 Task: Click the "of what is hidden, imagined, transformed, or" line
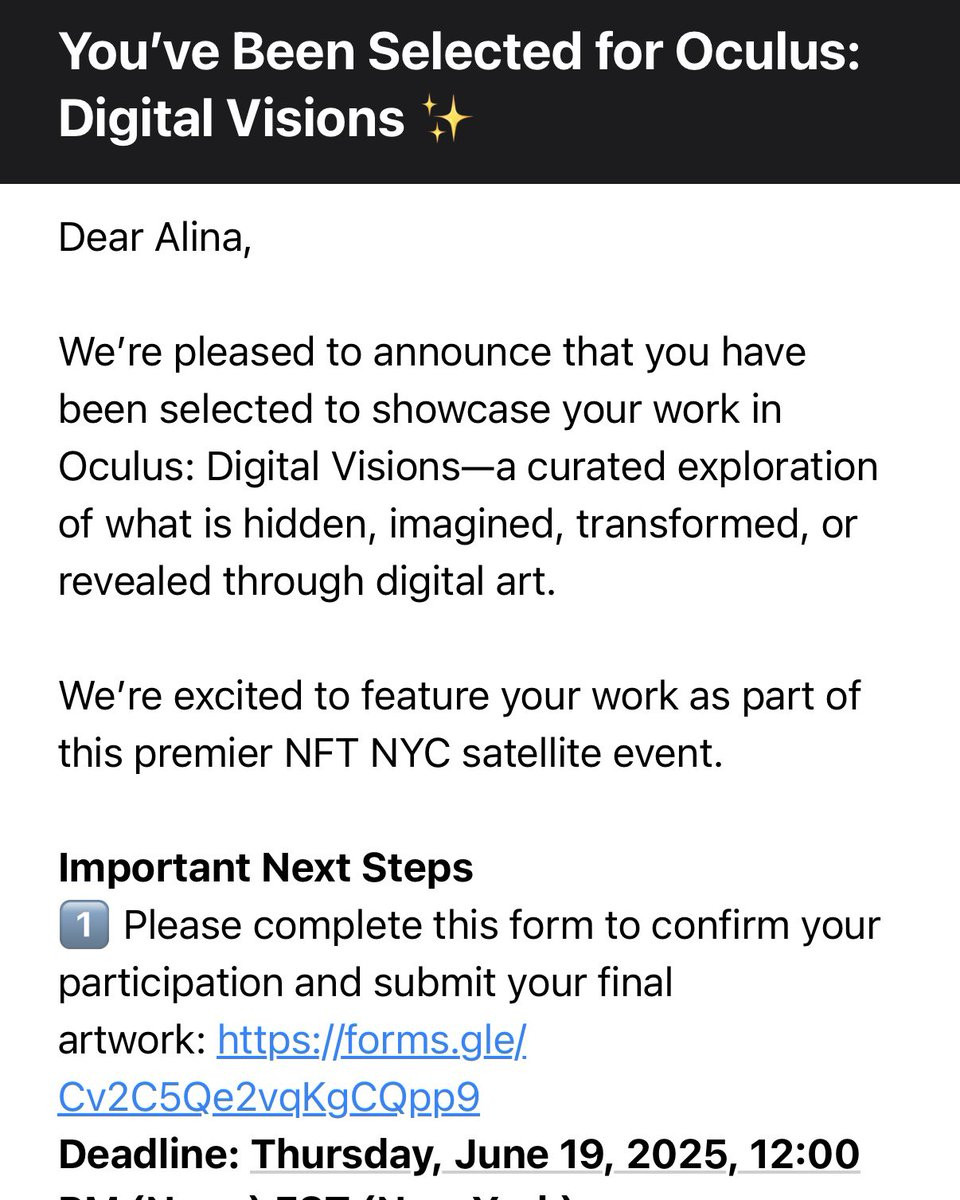click(x=458, y=524)
